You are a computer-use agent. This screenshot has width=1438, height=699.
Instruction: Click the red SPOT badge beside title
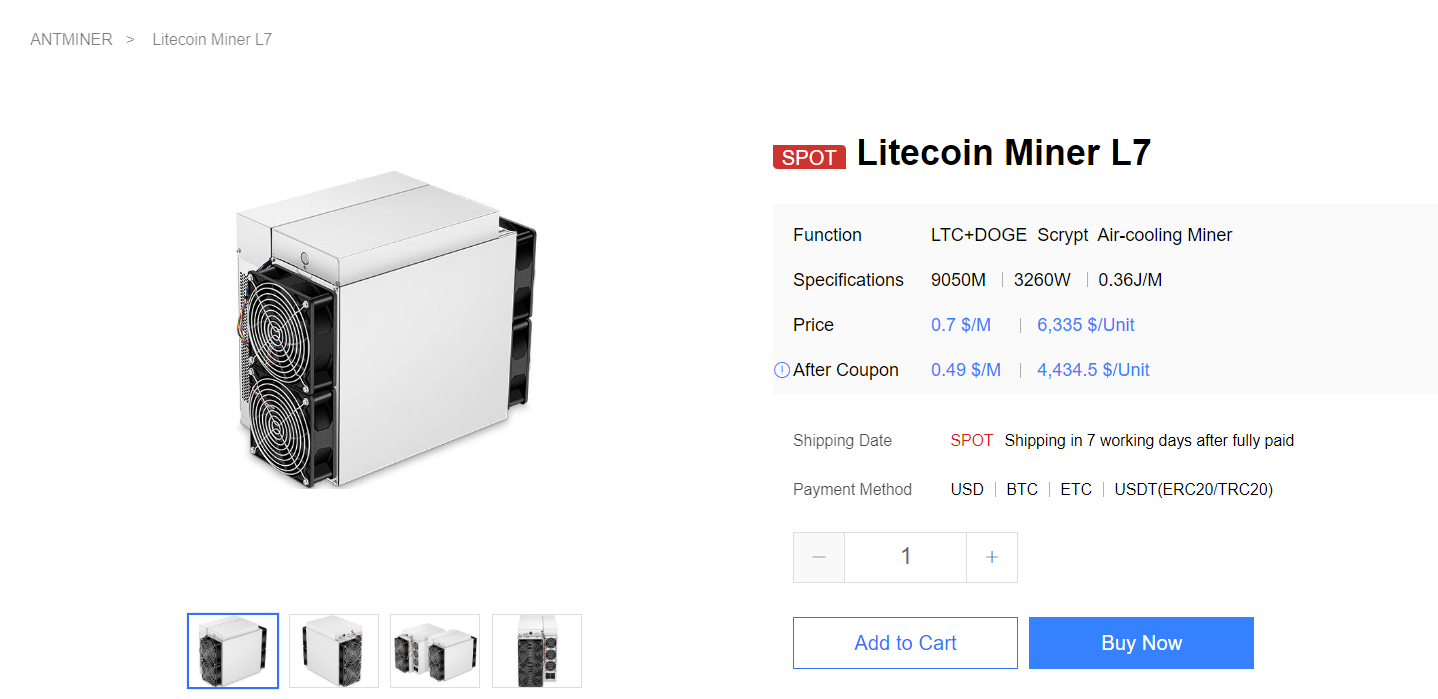[x=809, y=157]
